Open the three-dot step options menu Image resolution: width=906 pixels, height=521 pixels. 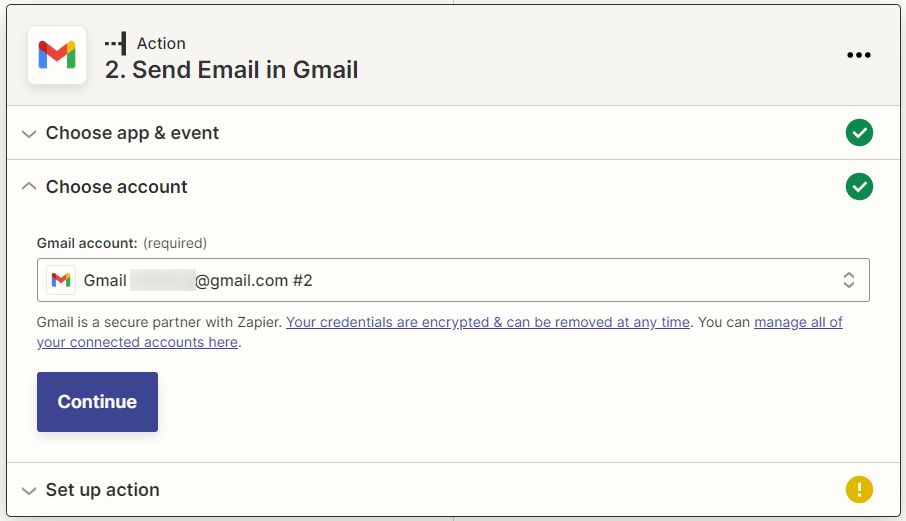tap(858, 56)
